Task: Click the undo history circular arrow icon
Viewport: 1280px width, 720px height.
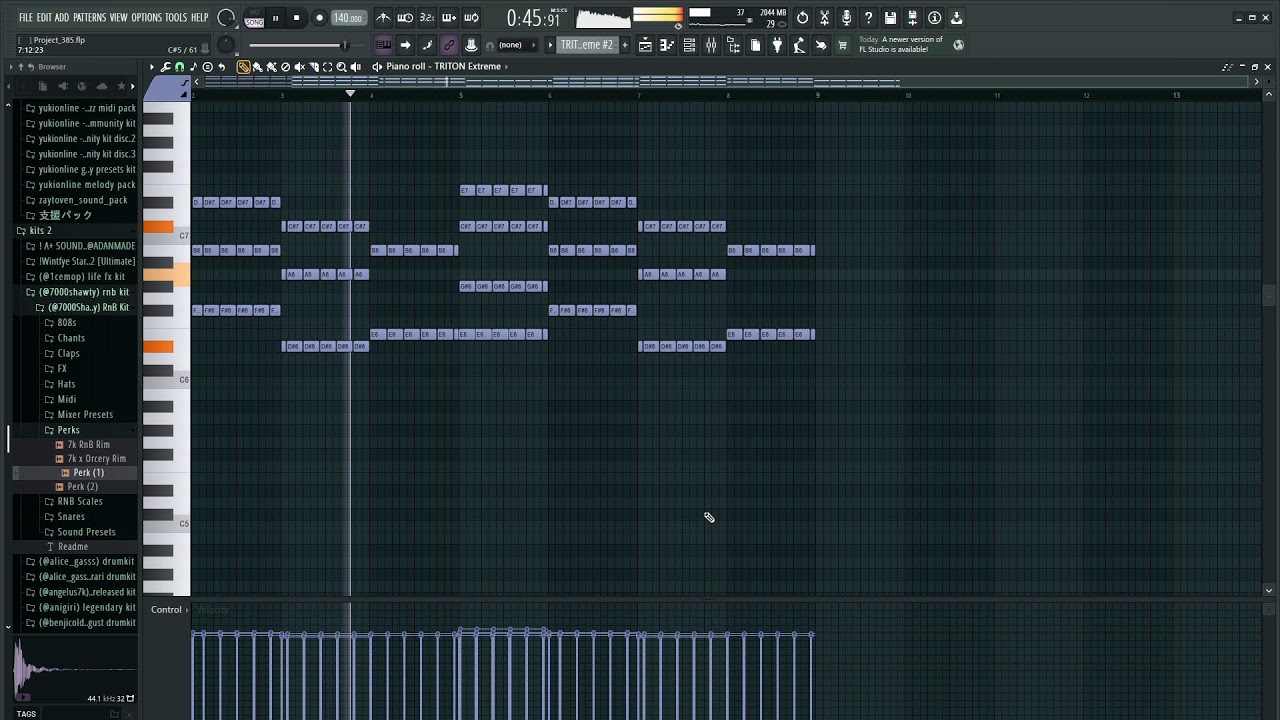Action: [802, 18]
